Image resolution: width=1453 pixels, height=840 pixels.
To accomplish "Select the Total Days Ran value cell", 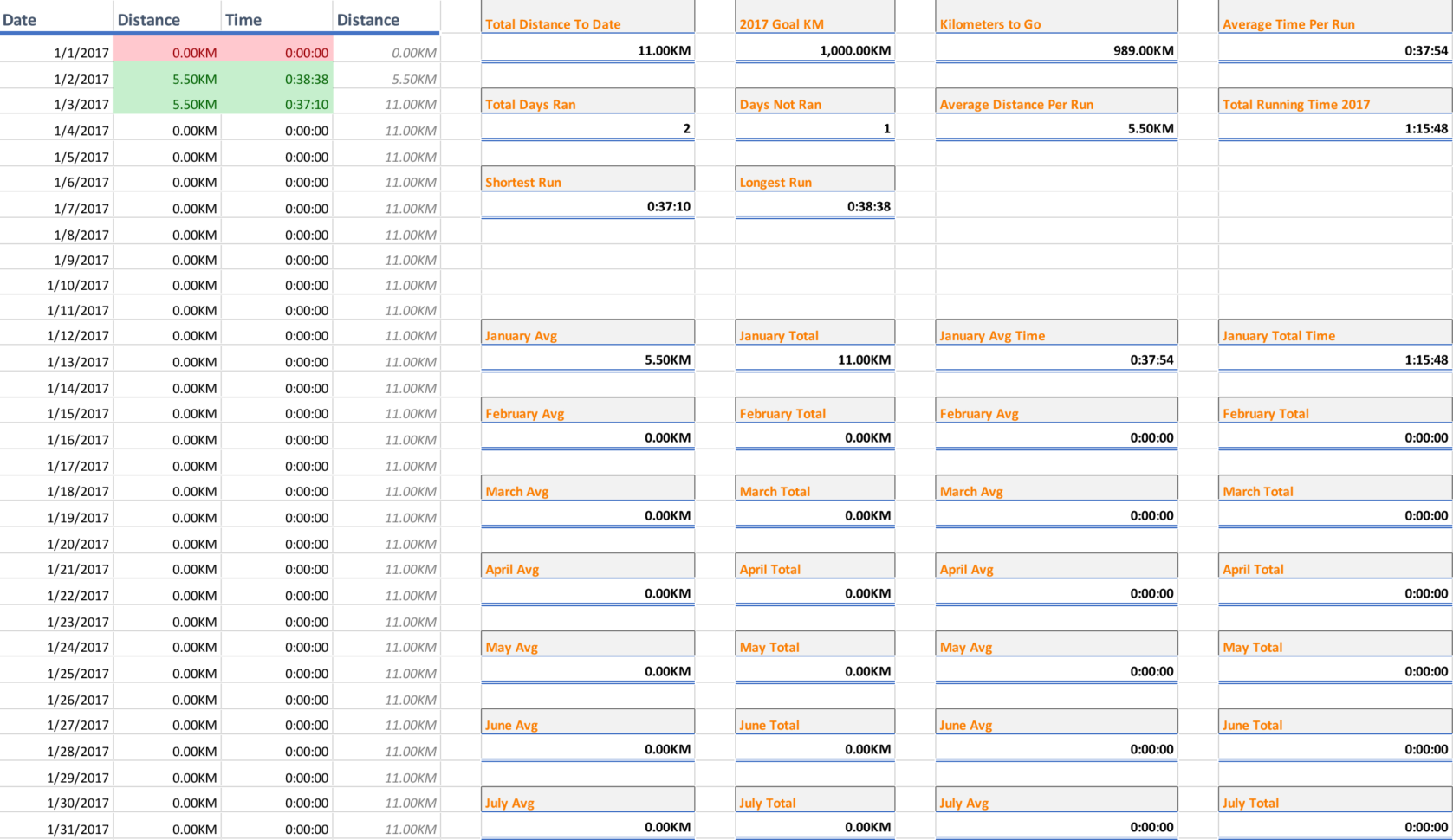I will coord(587,128).
